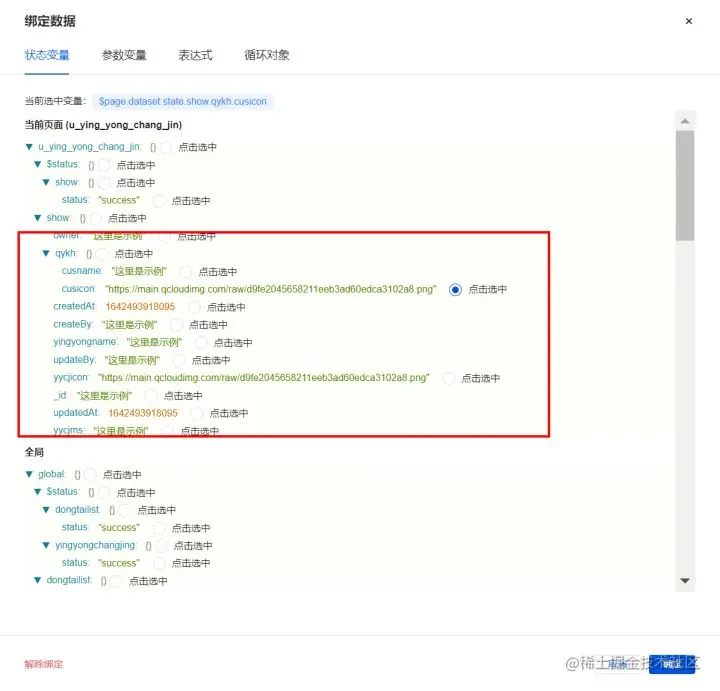Select the yingyongname radio button
This screenshot has height=691, width=720.
click(x=201, y=343)
